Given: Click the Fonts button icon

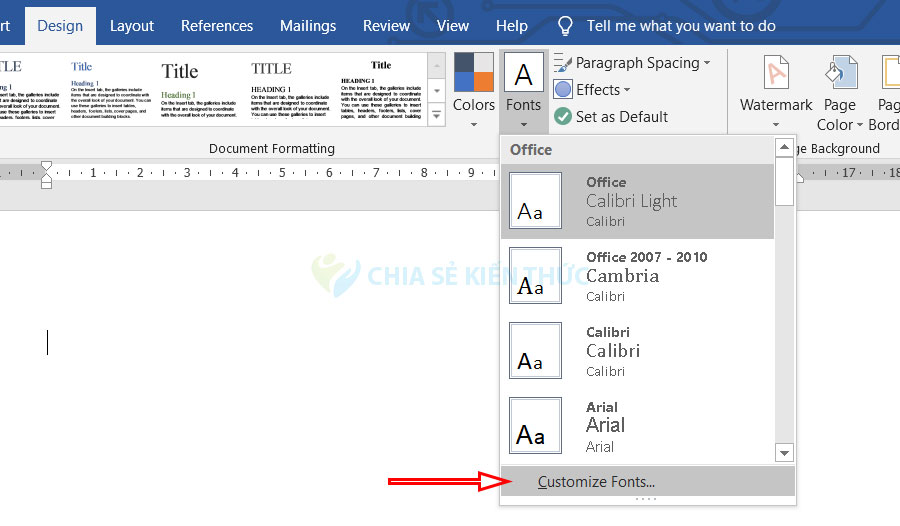Looking at the screenshot, I should coord(523,72).
